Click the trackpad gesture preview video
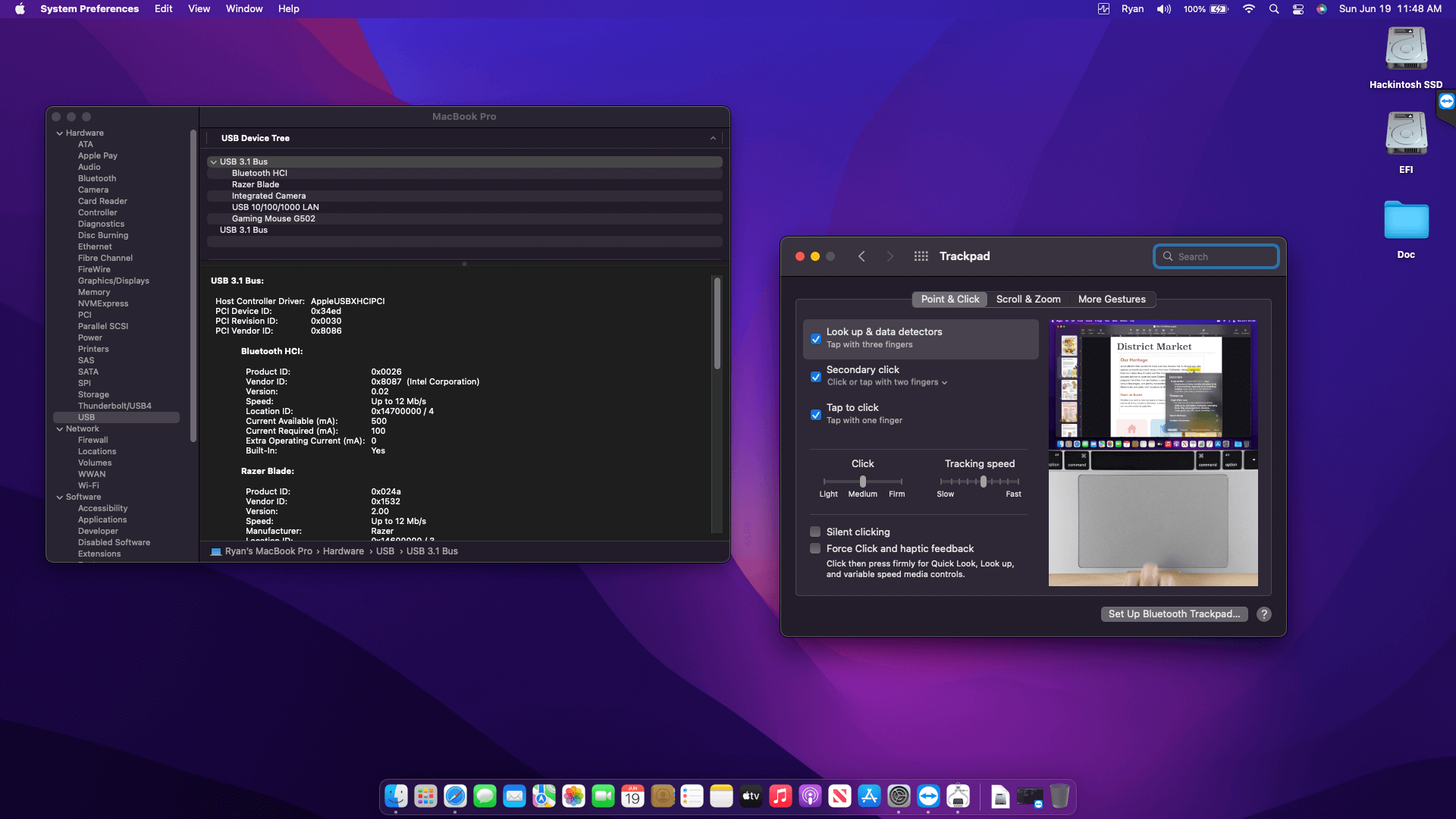The image size is (1456, 819). 1153,453
